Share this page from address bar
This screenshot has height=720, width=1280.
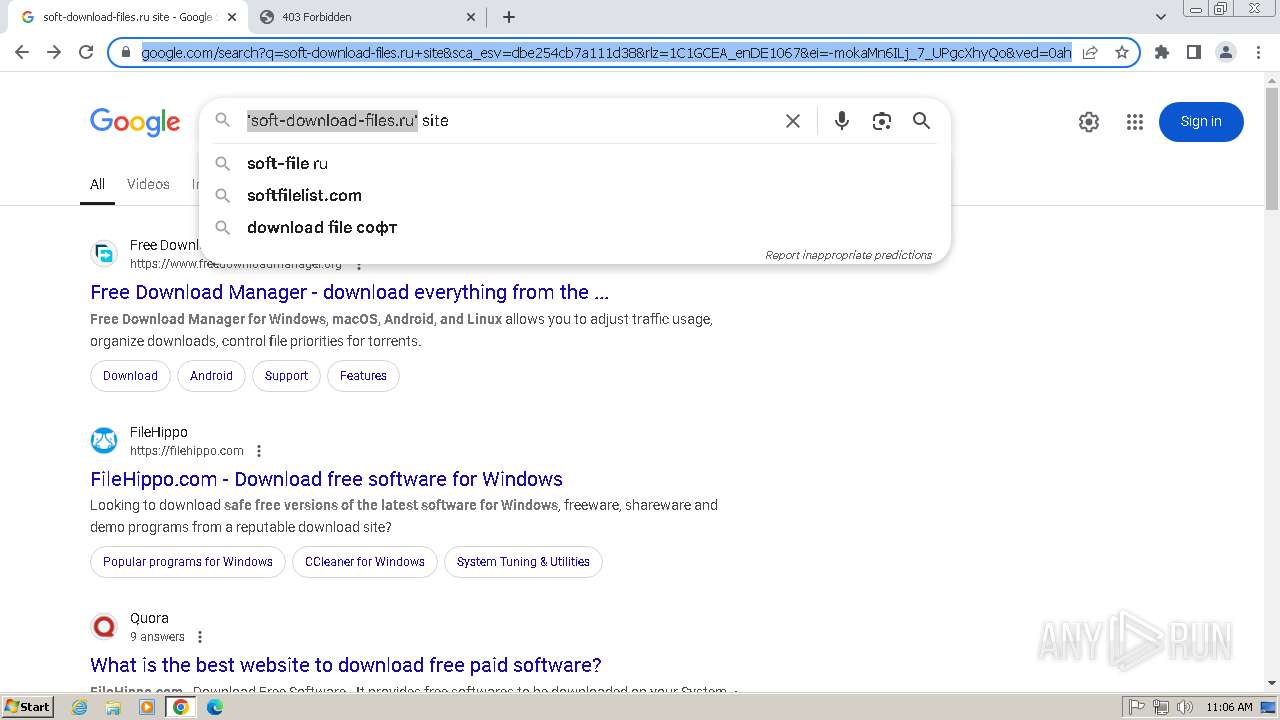(x=1090, y=52)
